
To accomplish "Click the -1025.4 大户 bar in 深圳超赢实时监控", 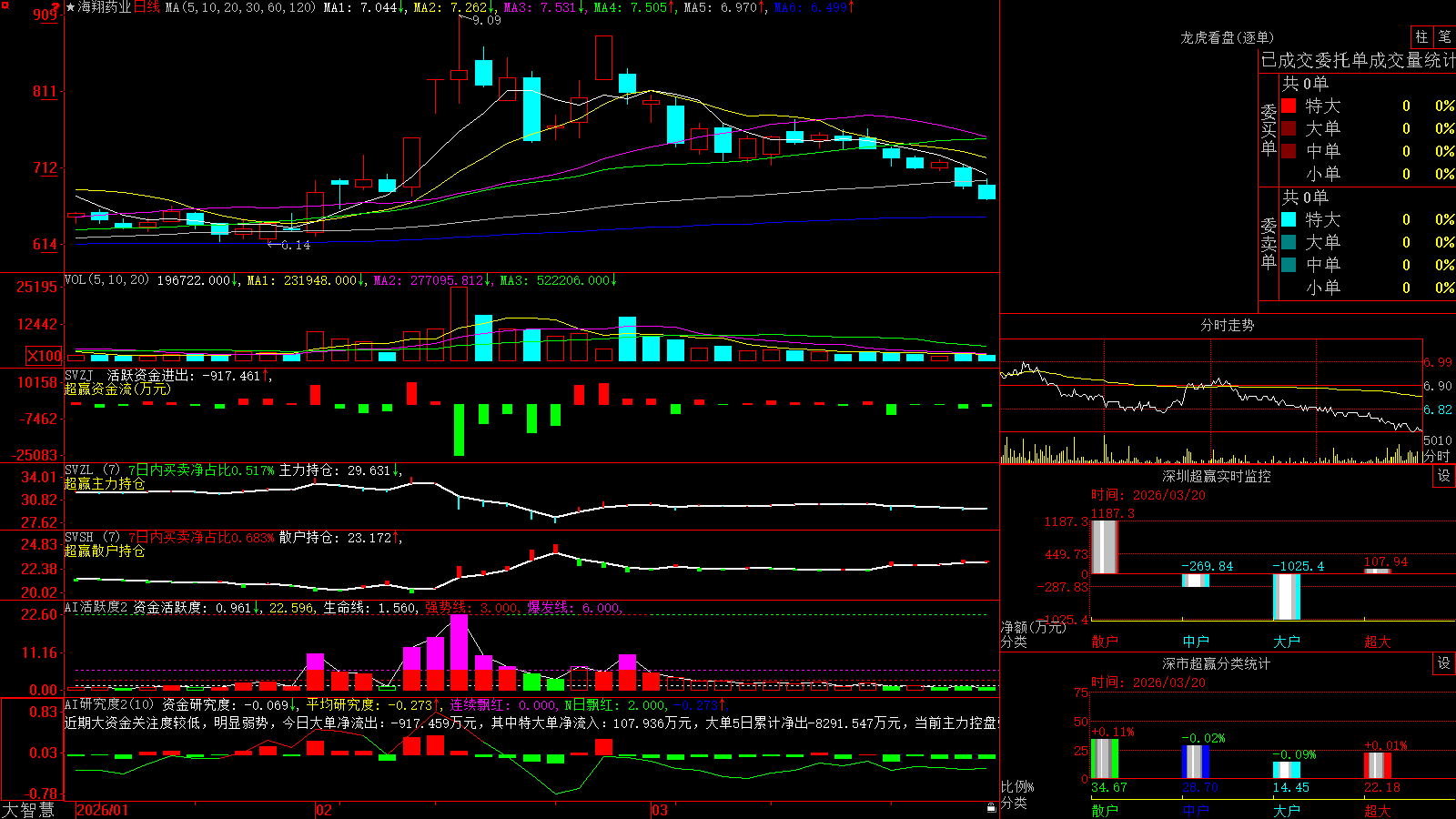I will click(x=1287, y=597).
